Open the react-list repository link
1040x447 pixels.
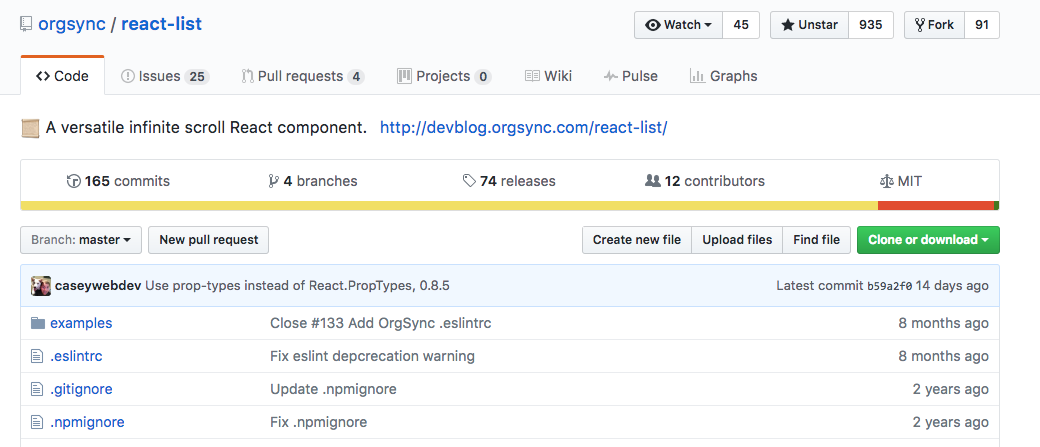[161, 25]
